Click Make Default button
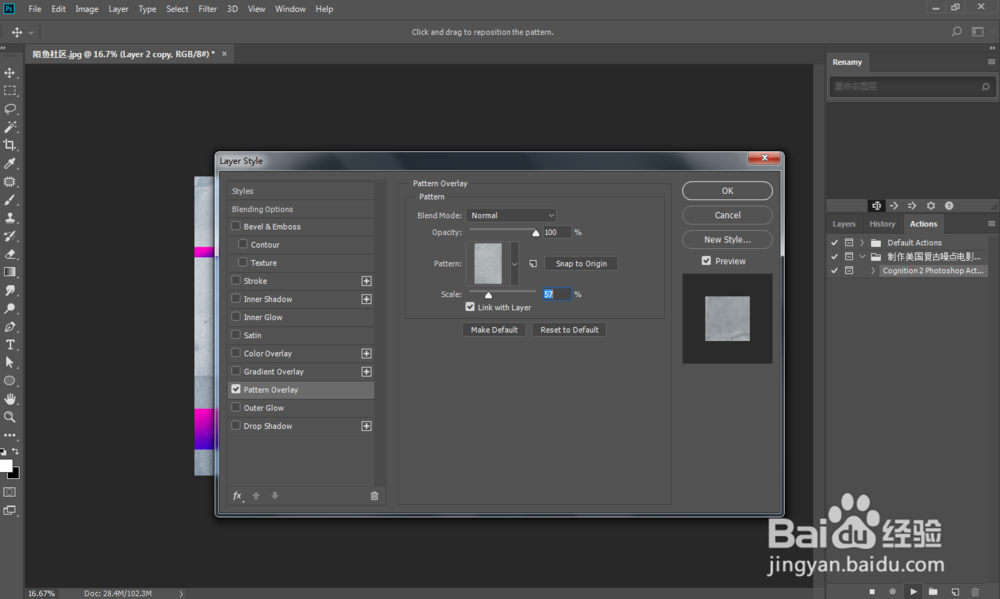This screenshot has height=599, width=1000. (x=494, y=330)
